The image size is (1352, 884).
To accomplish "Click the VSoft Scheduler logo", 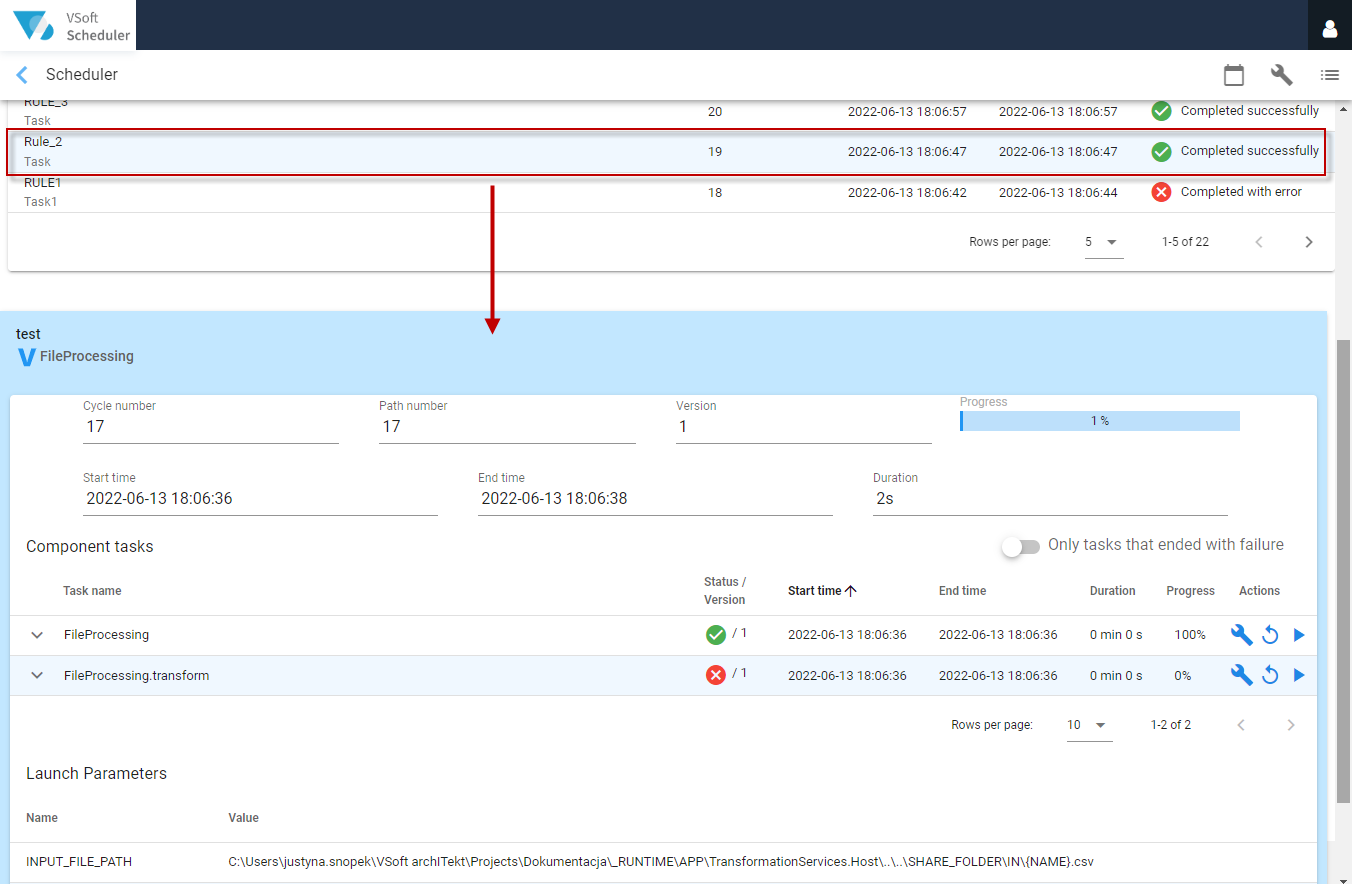I will pyautogui.click(x=68, y=25).
